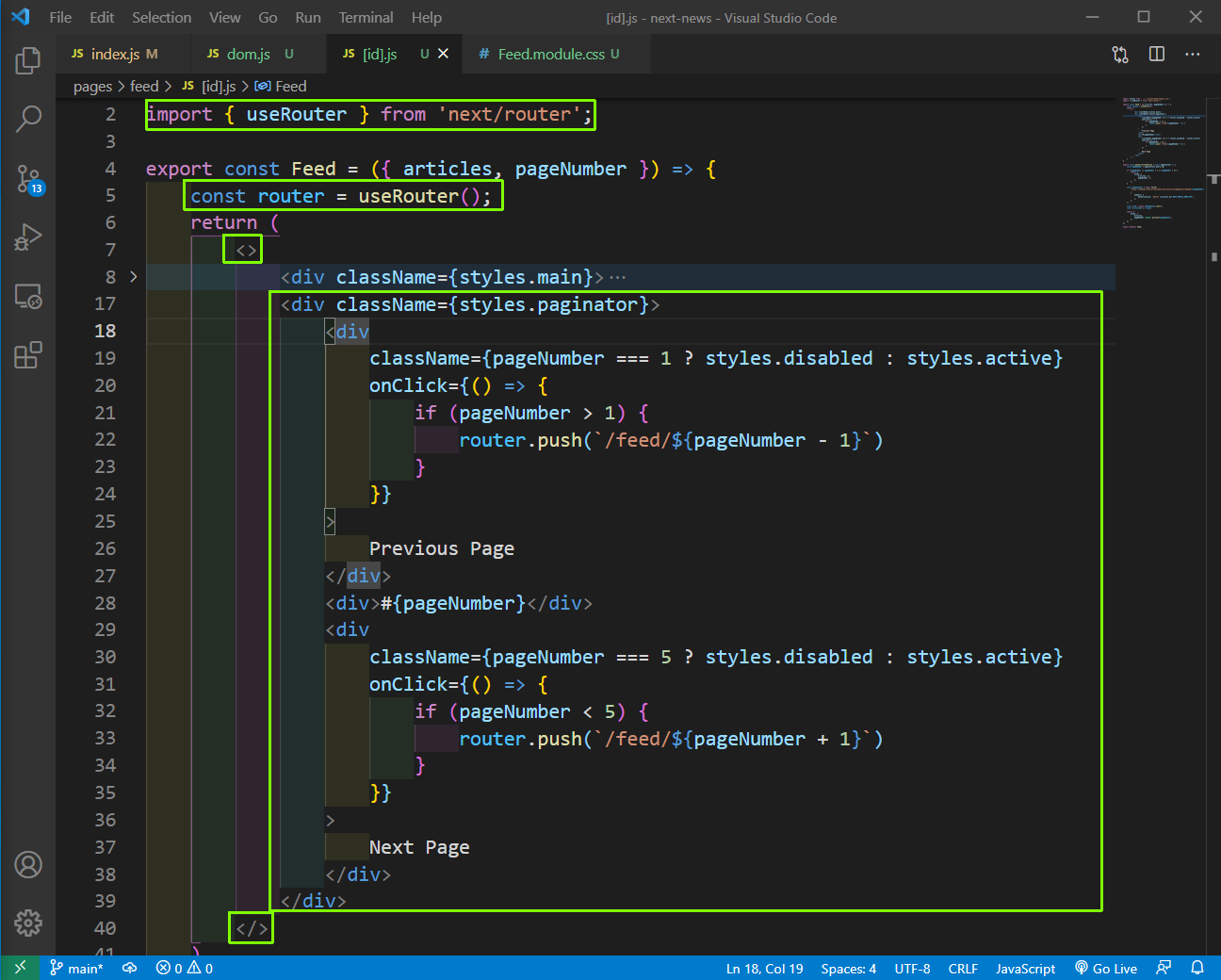Click the Open Changes compare icon

point(1120,55)
